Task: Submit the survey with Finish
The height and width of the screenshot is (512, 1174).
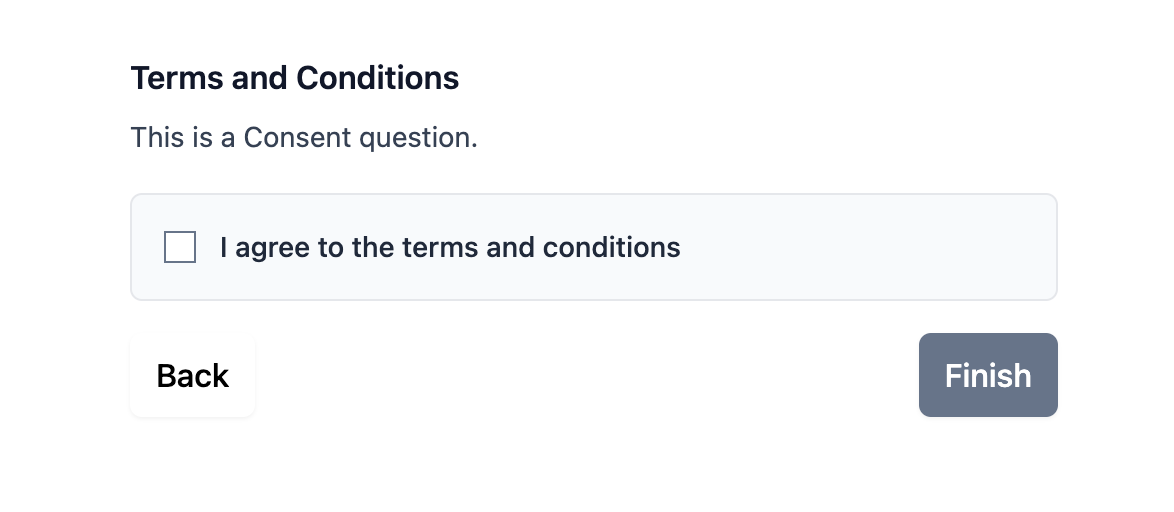Action: click(x=988, y=375)
